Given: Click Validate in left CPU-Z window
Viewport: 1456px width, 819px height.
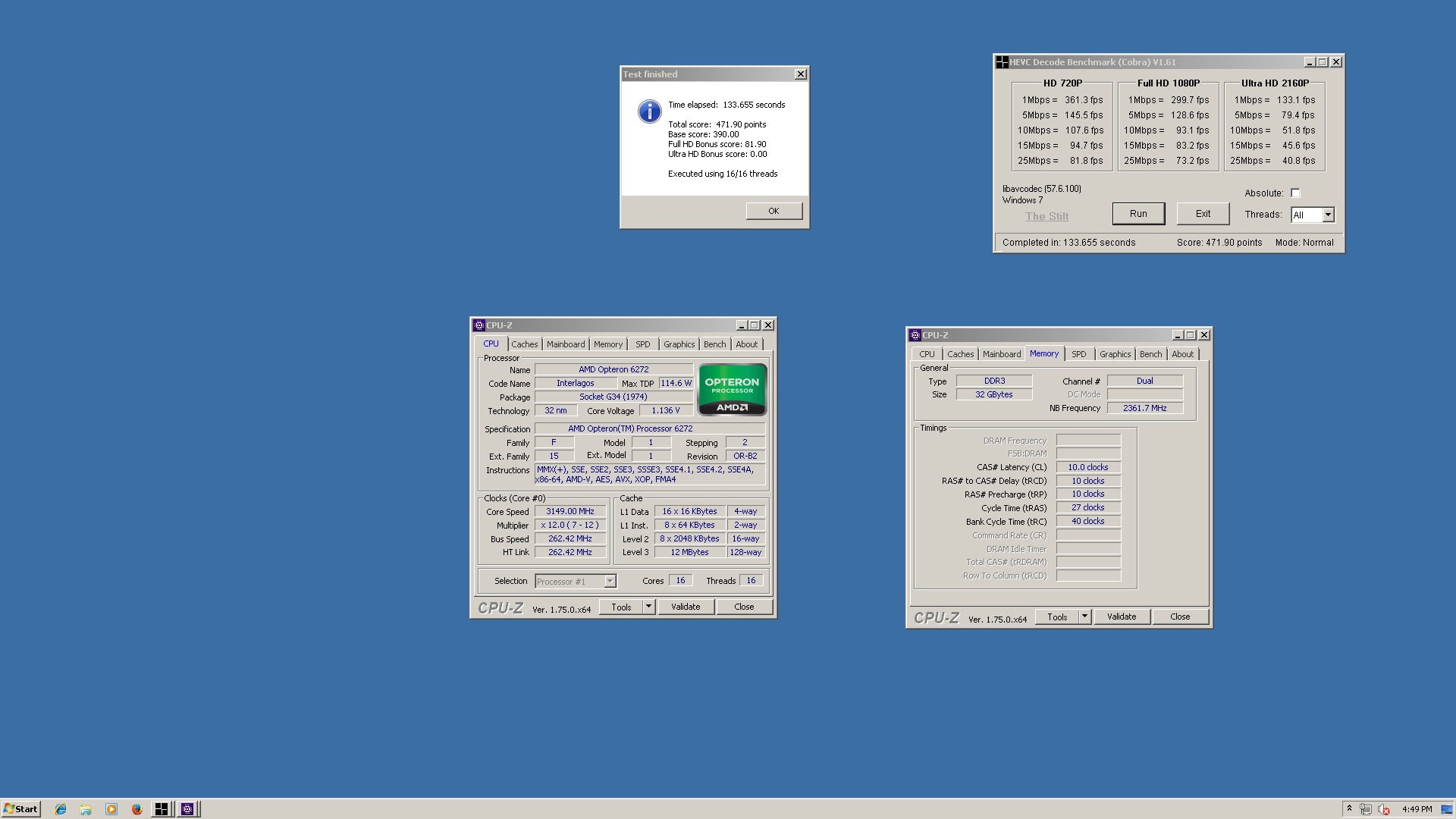Looking at the screenshot, I should coord(686,607).
